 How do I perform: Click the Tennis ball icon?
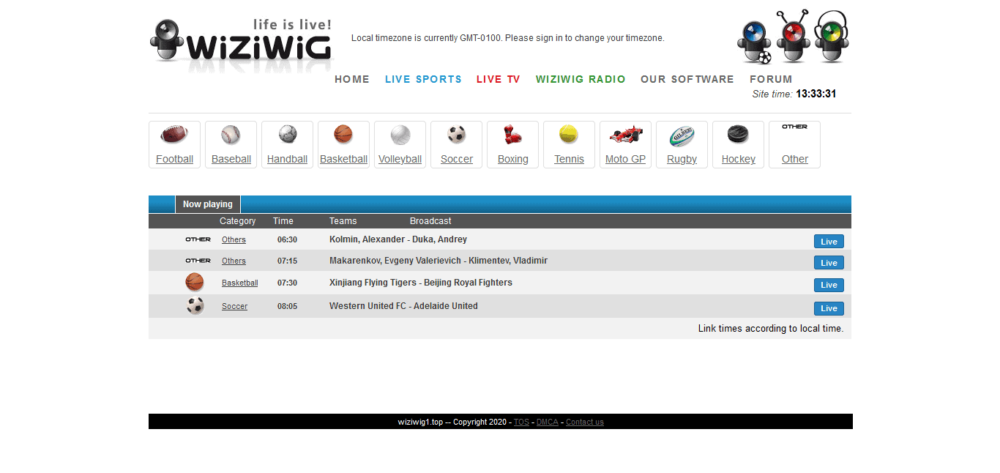click(569, 135)
